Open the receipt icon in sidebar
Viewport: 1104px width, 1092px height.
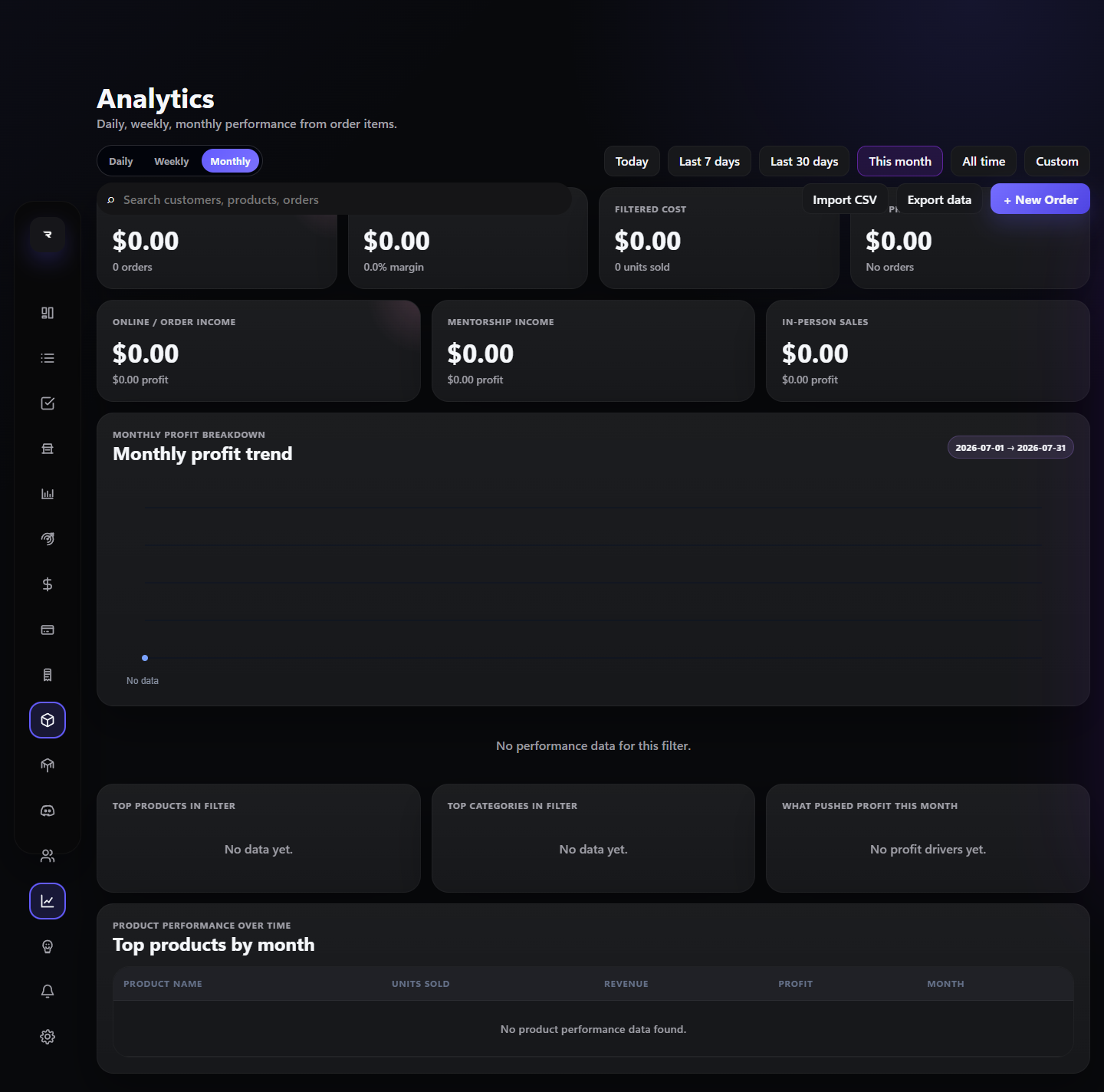[48, 675]
